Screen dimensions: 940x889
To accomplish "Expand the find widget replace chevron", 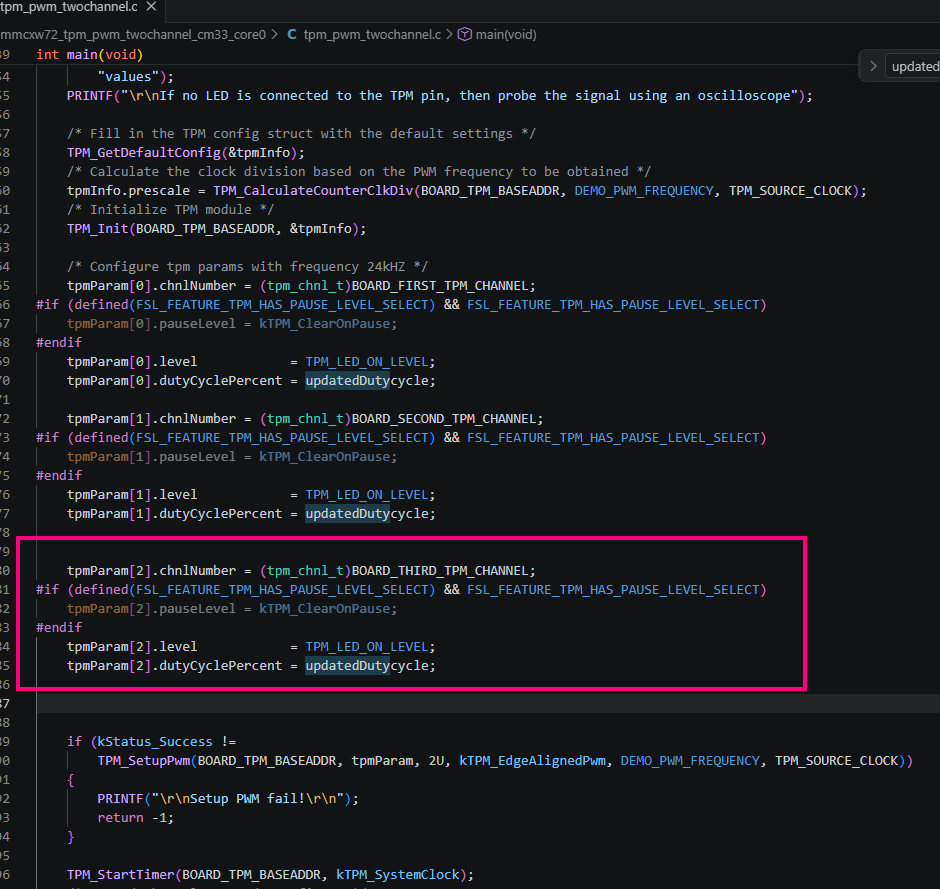I will pyautogui.click(x=873, y=67).
